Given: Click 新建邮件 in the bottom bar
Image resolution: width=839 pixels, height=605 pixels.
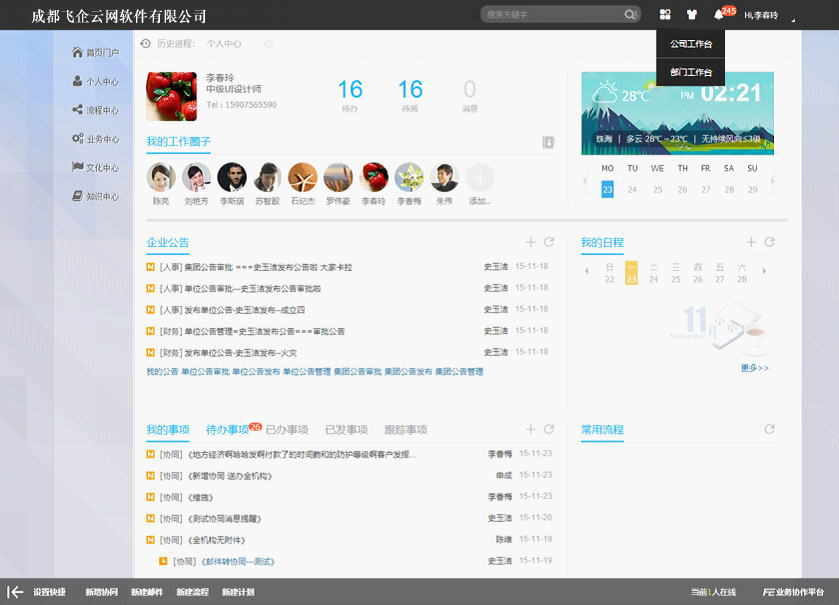Looking at the screenshot, I should click(x=147, y=592).
